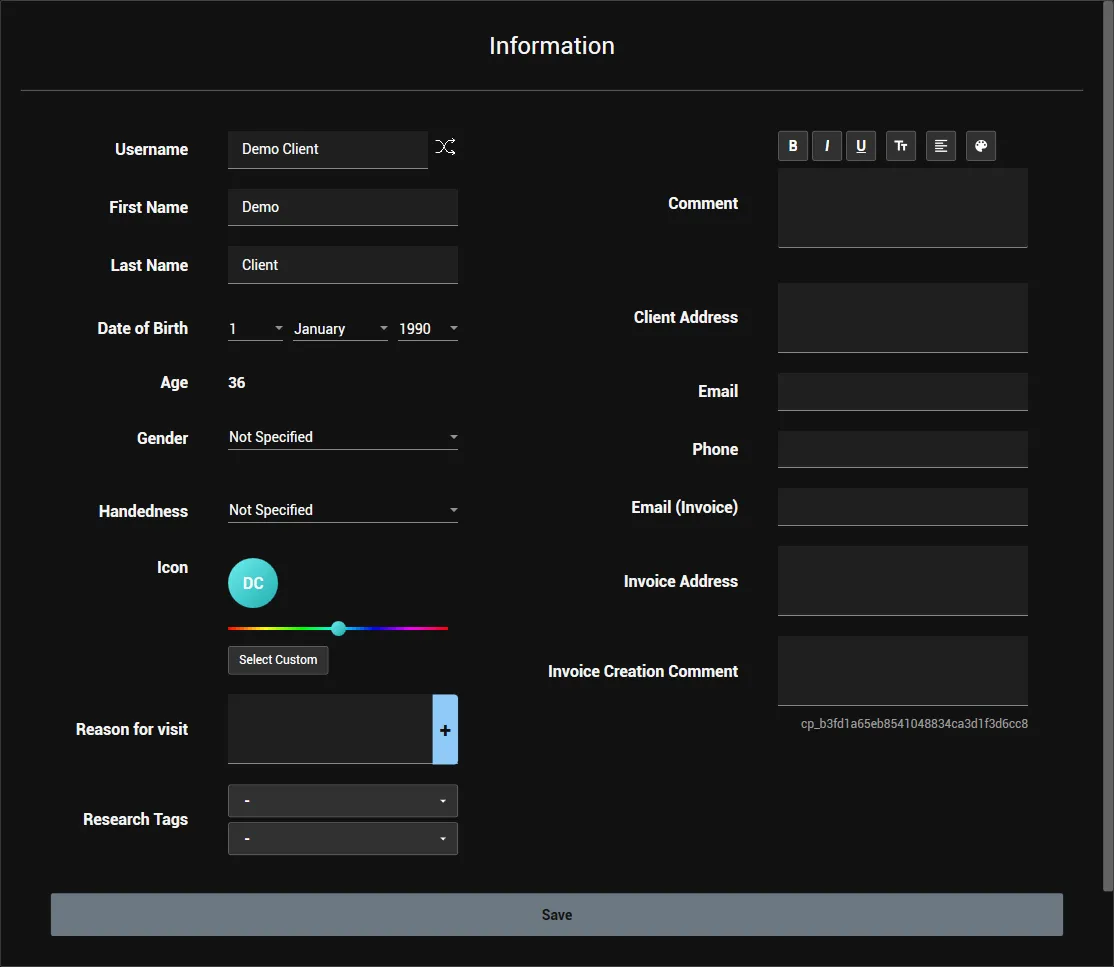Click into the Comment text area
Viewport: 1114px width, 967px height.
(x=903, y=208)
